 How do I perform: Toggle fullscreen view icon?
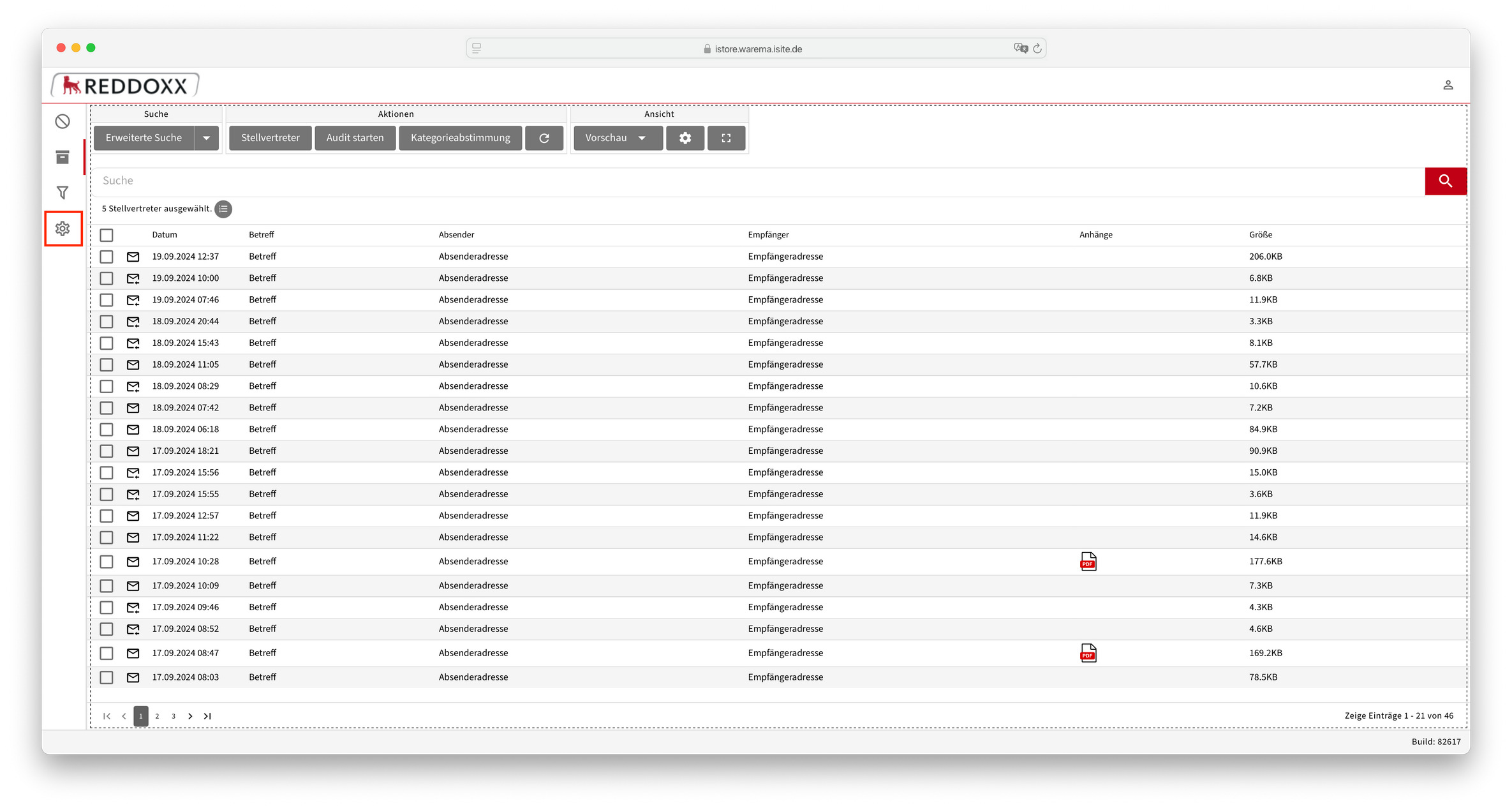click(726, 138)
